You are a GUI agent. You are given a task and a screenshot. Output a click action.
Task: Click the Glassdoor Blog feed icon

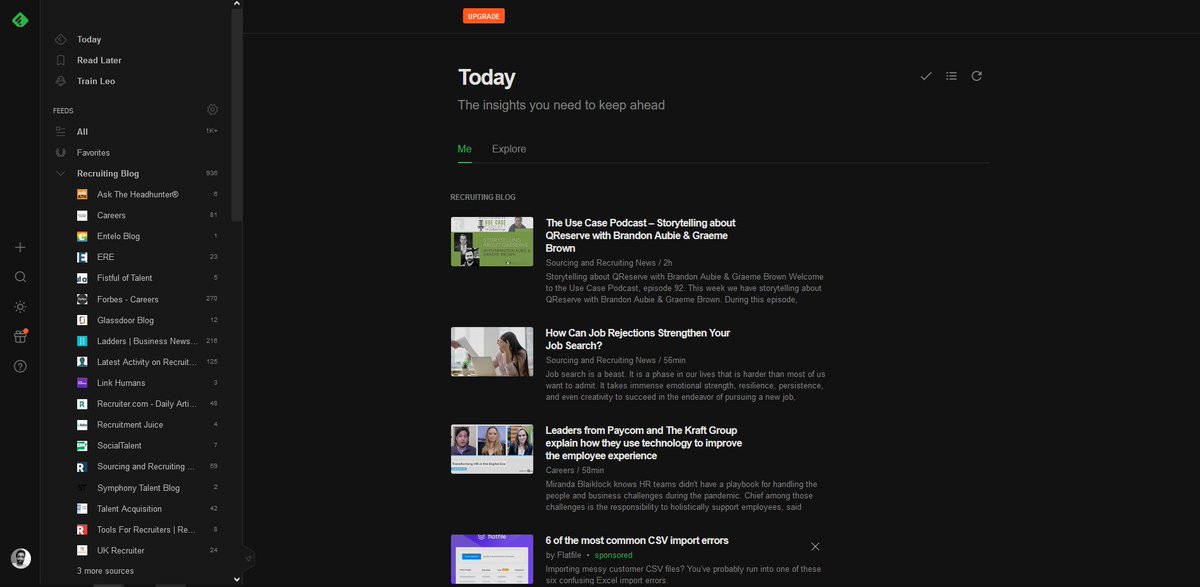(82, 320)
